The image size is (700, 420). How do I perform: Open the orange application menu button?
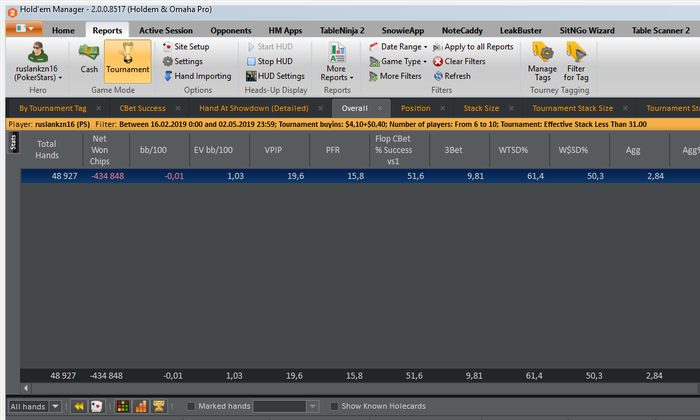pyautogui.click(x=24, y=29)
